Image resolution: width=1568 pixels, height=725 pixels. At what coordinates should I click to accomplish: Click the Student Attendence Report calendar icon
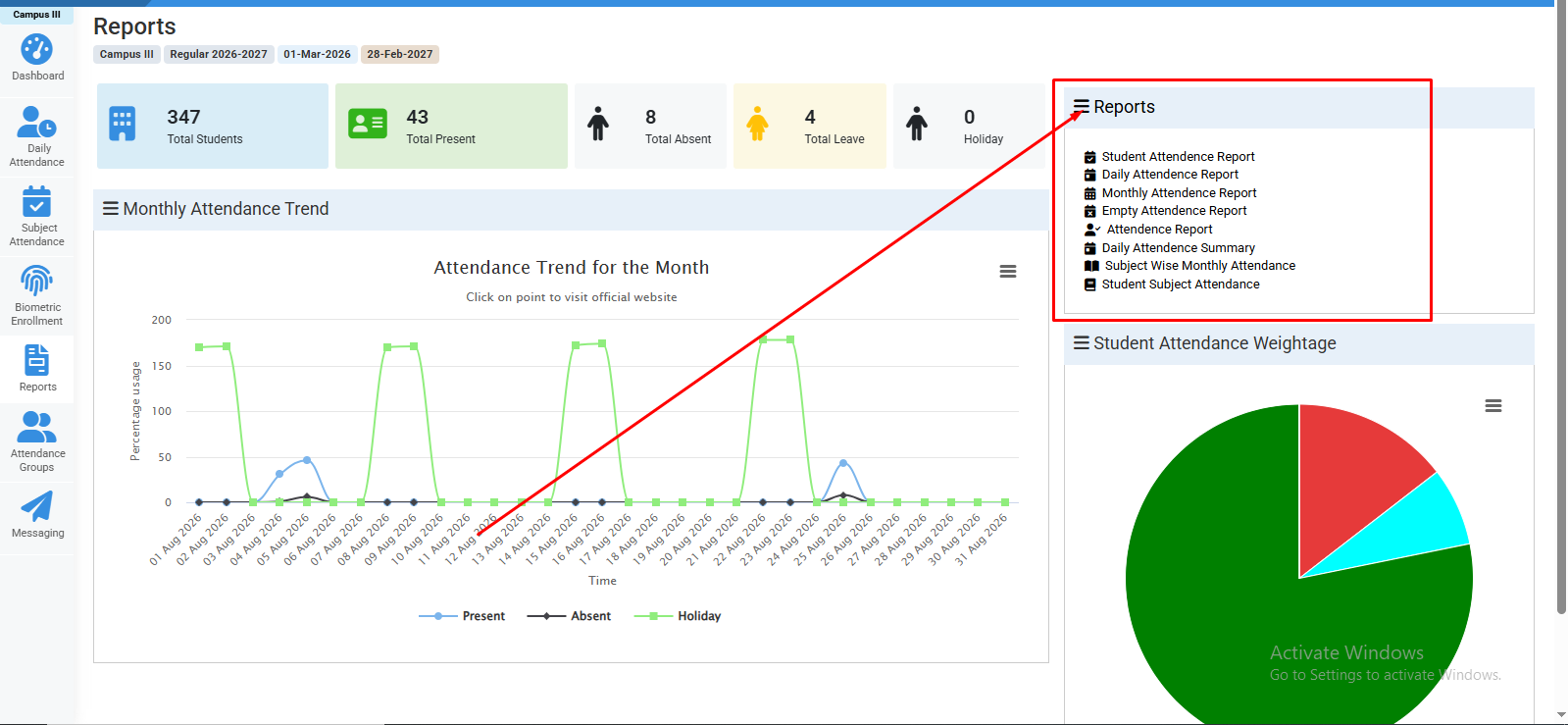(1089, 157)
